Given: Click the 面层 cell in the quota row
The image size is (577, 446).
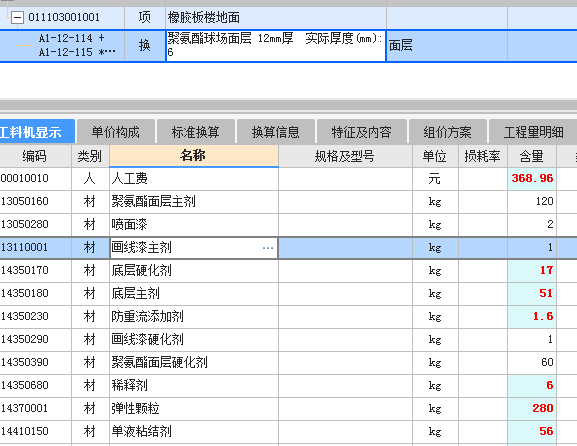Looking at the screenshot, I should pos(447,46).
